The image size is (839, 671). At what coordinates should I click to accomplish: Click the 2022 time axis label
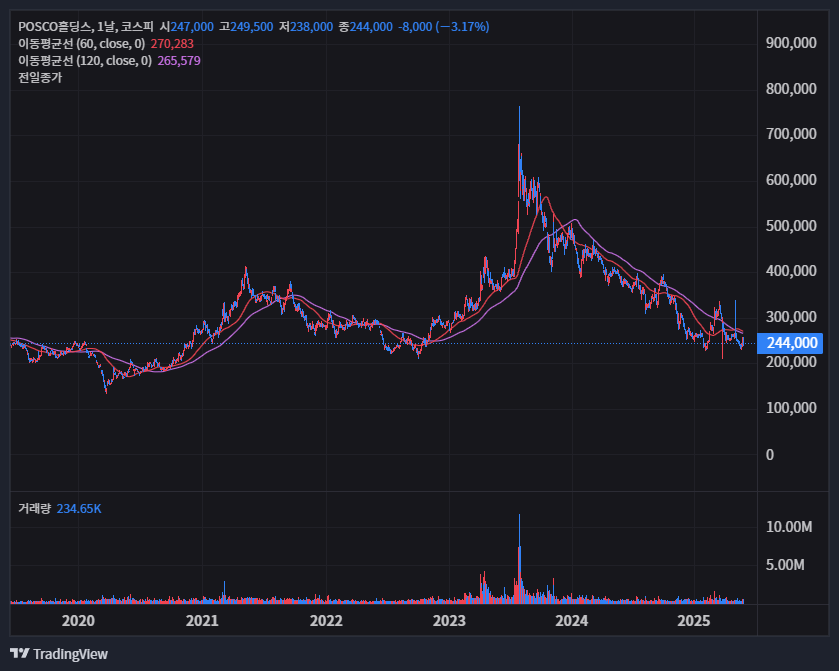coord(326,621)
